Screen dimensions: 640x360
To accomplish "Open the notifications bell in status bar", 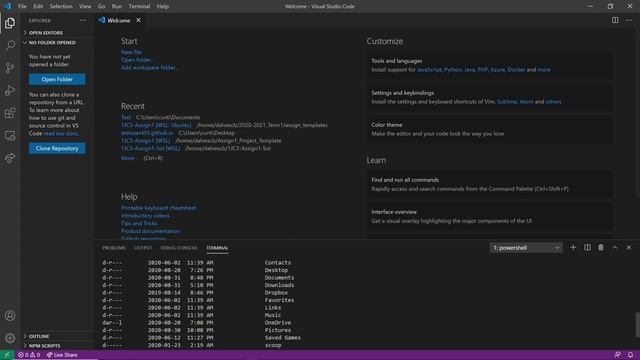I will 630,355.
